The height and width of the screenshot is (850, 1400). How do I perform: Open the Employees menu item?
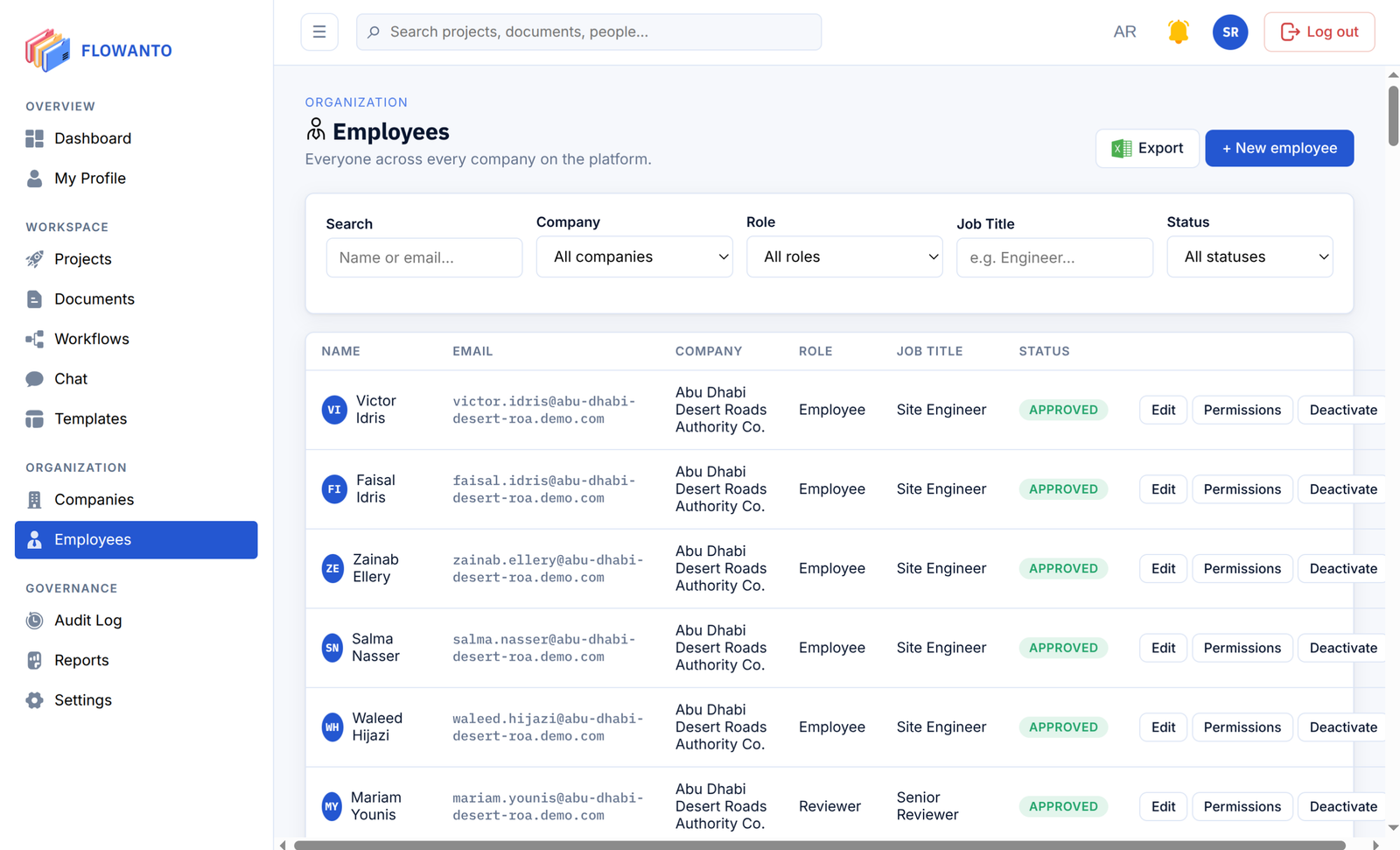[136, 540]
